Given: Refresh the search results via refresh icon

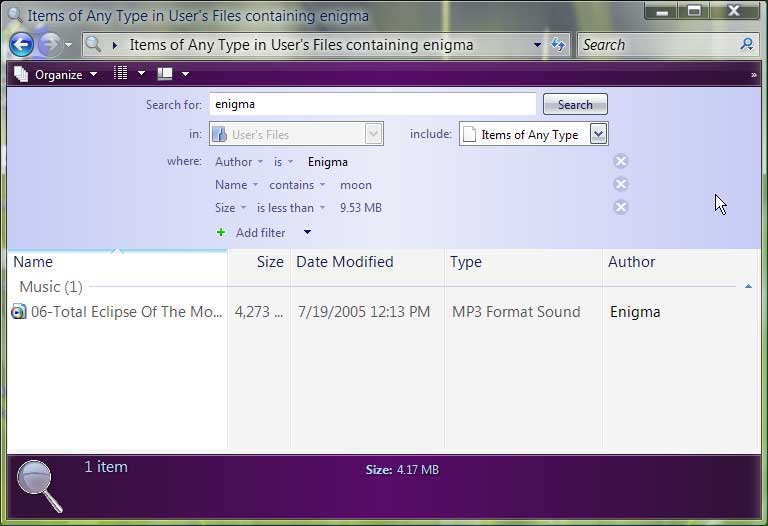Looking at the screenshot, I should pos(558,45).
